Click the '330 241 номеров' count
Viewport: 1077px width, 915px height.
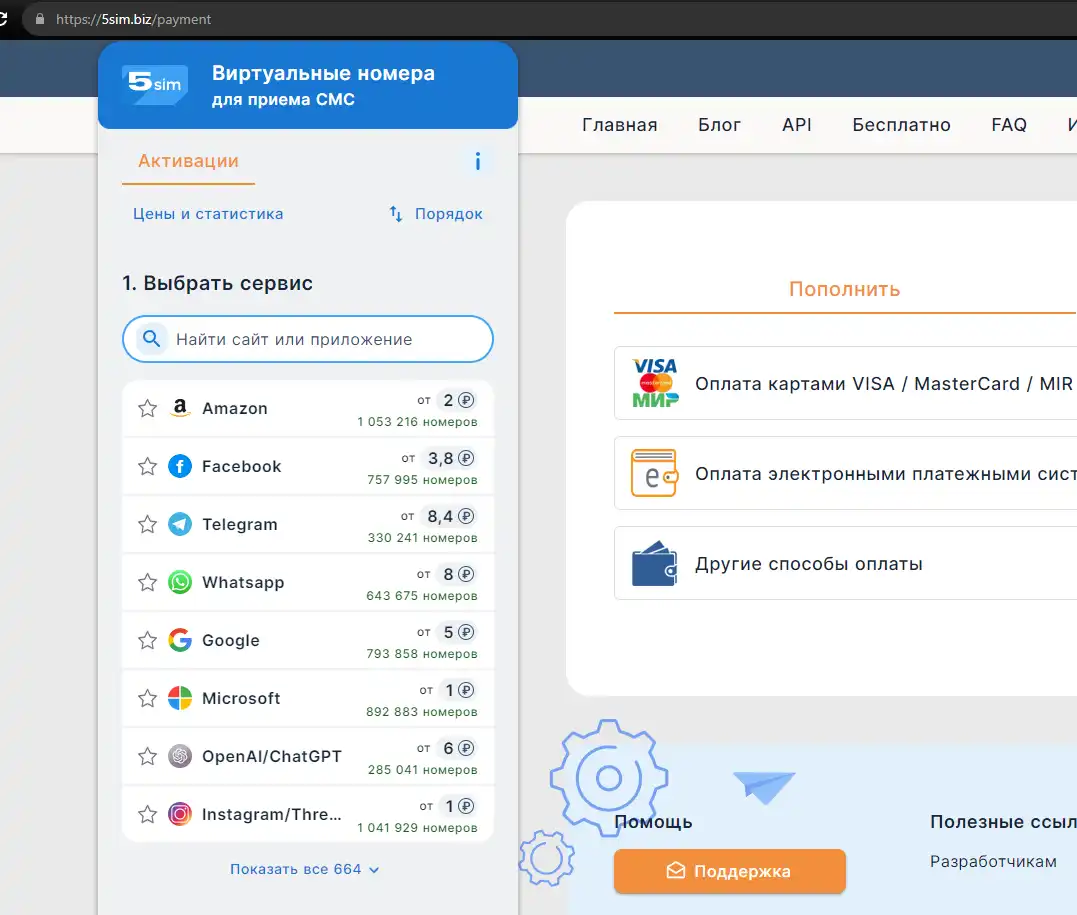pyautogui.click(x=422, y=538)
